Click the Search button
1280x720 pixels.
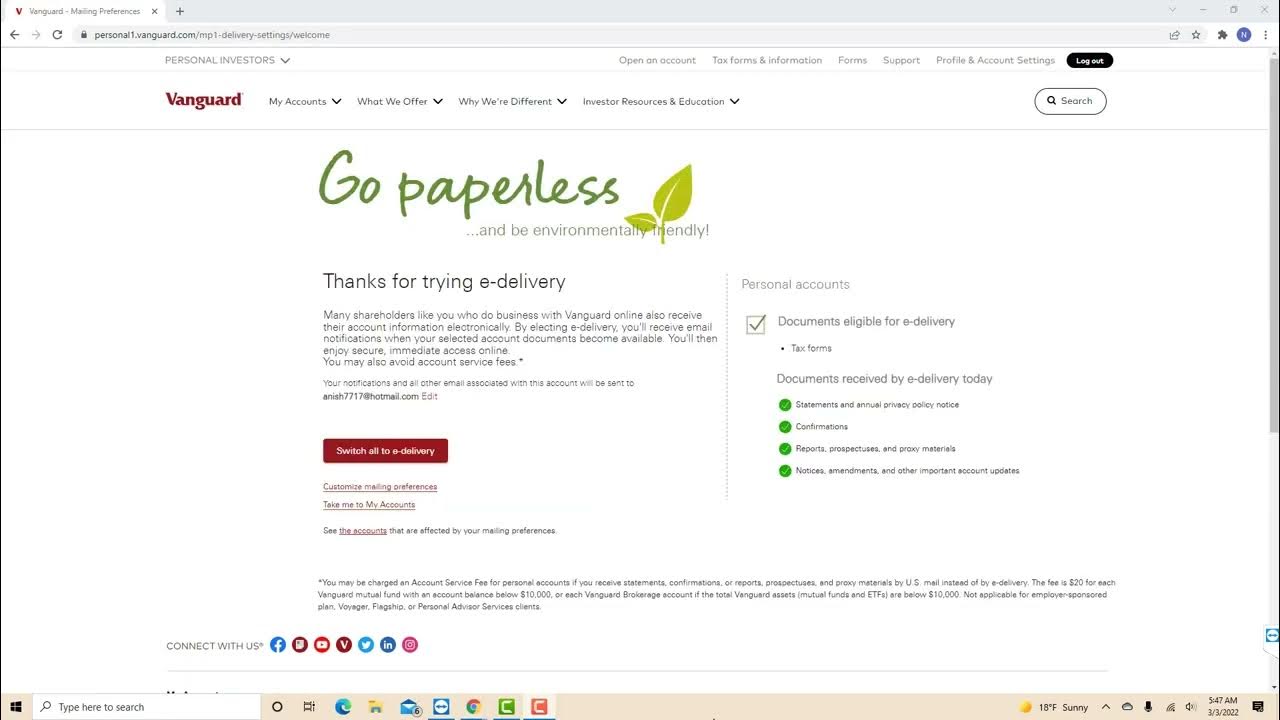pos(1070,101)
